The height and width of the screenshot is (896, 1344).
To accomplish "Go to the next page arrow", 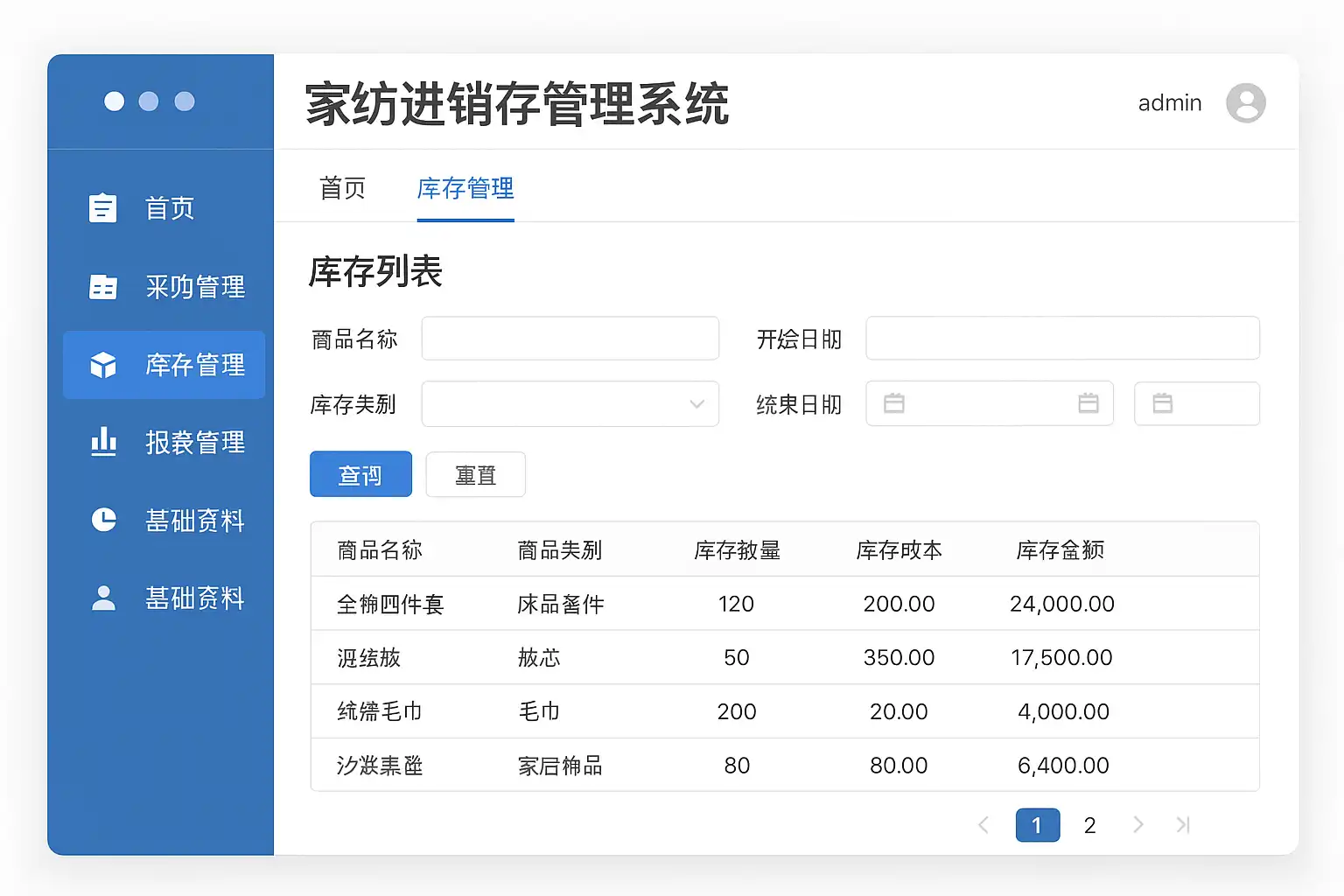I will (x=1137, y=825).
